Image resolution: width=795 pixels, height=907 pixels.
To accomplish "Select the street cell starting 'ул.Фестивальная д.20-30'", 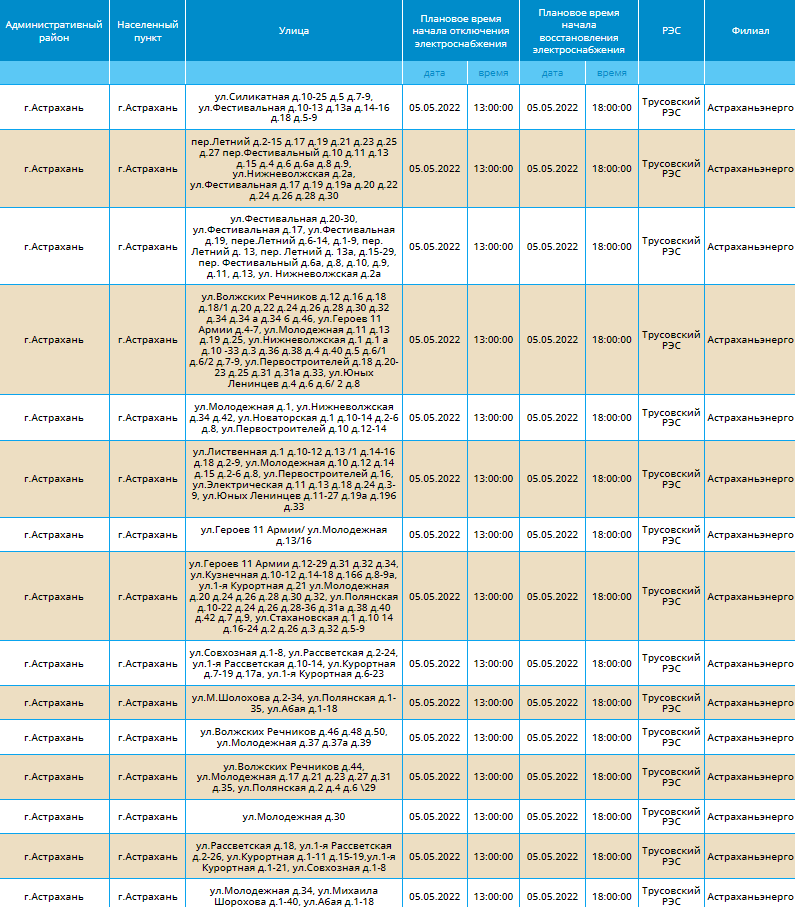I will pyautogui.click(x=294, y=246).
